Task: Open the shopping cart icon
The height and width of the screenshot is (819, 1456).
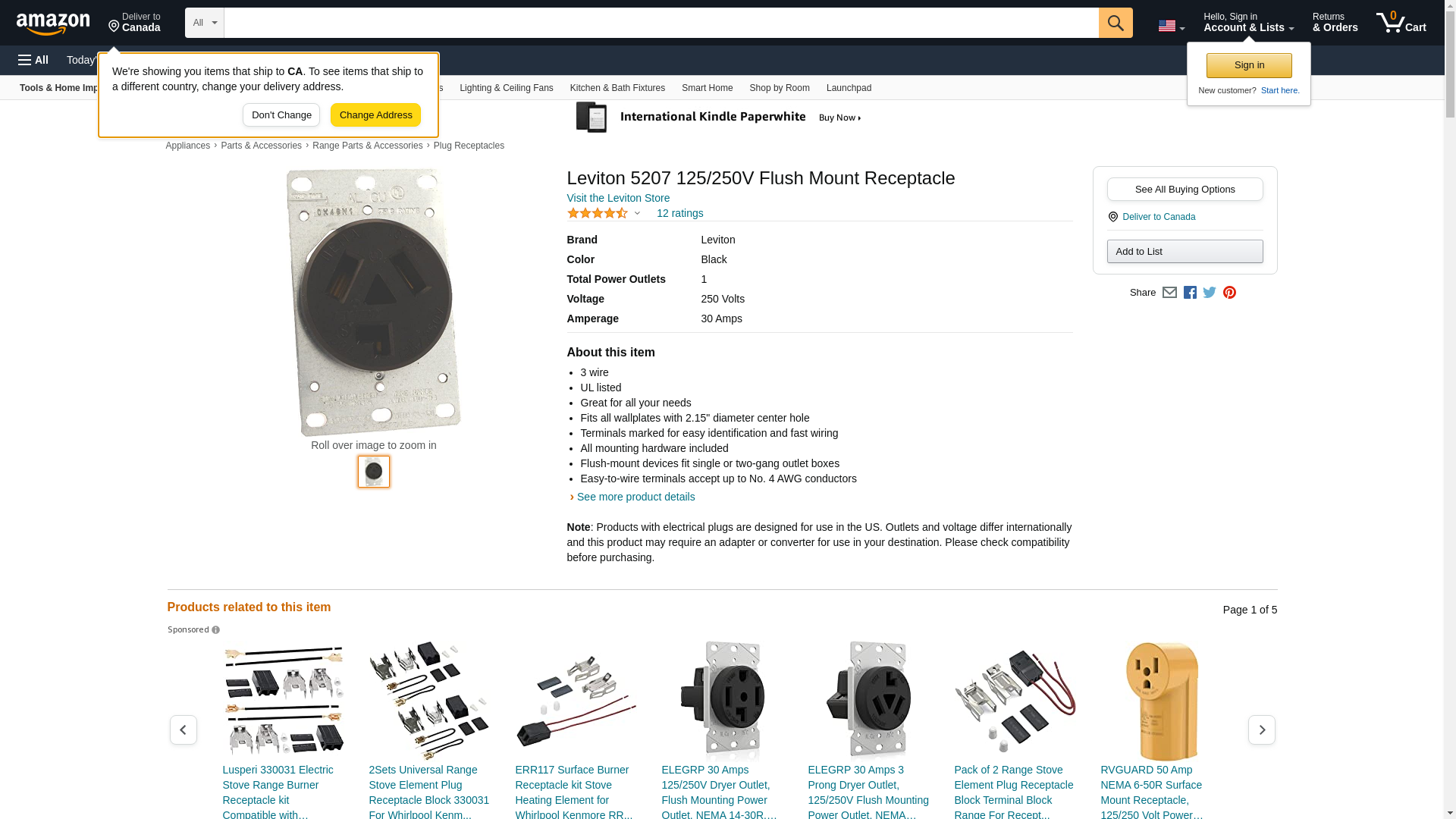Action: pyautogui.click(x=1401, y=23)
